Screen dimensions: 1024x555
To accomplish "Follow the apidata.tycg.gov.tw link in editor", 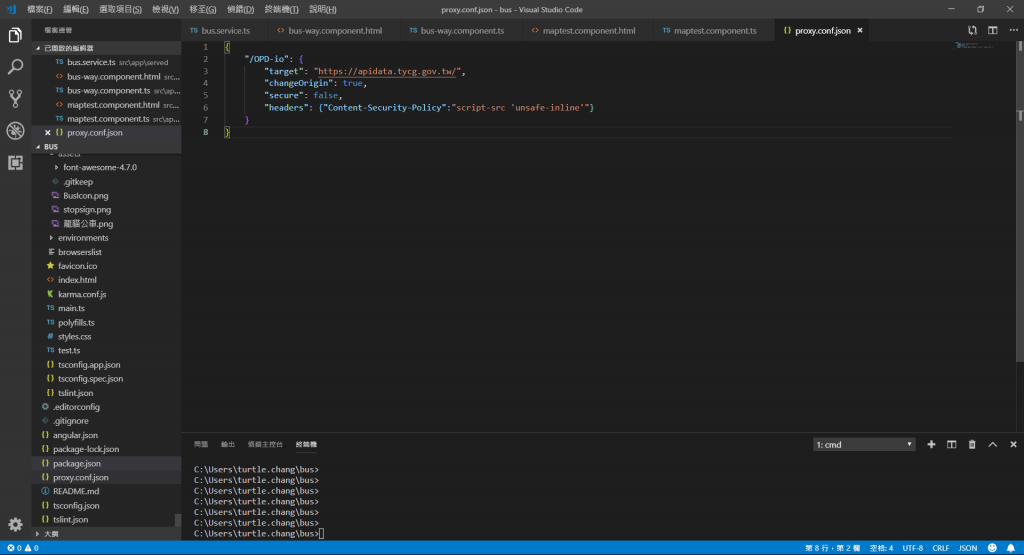I will pyautogui.click(x=389, y=71).
